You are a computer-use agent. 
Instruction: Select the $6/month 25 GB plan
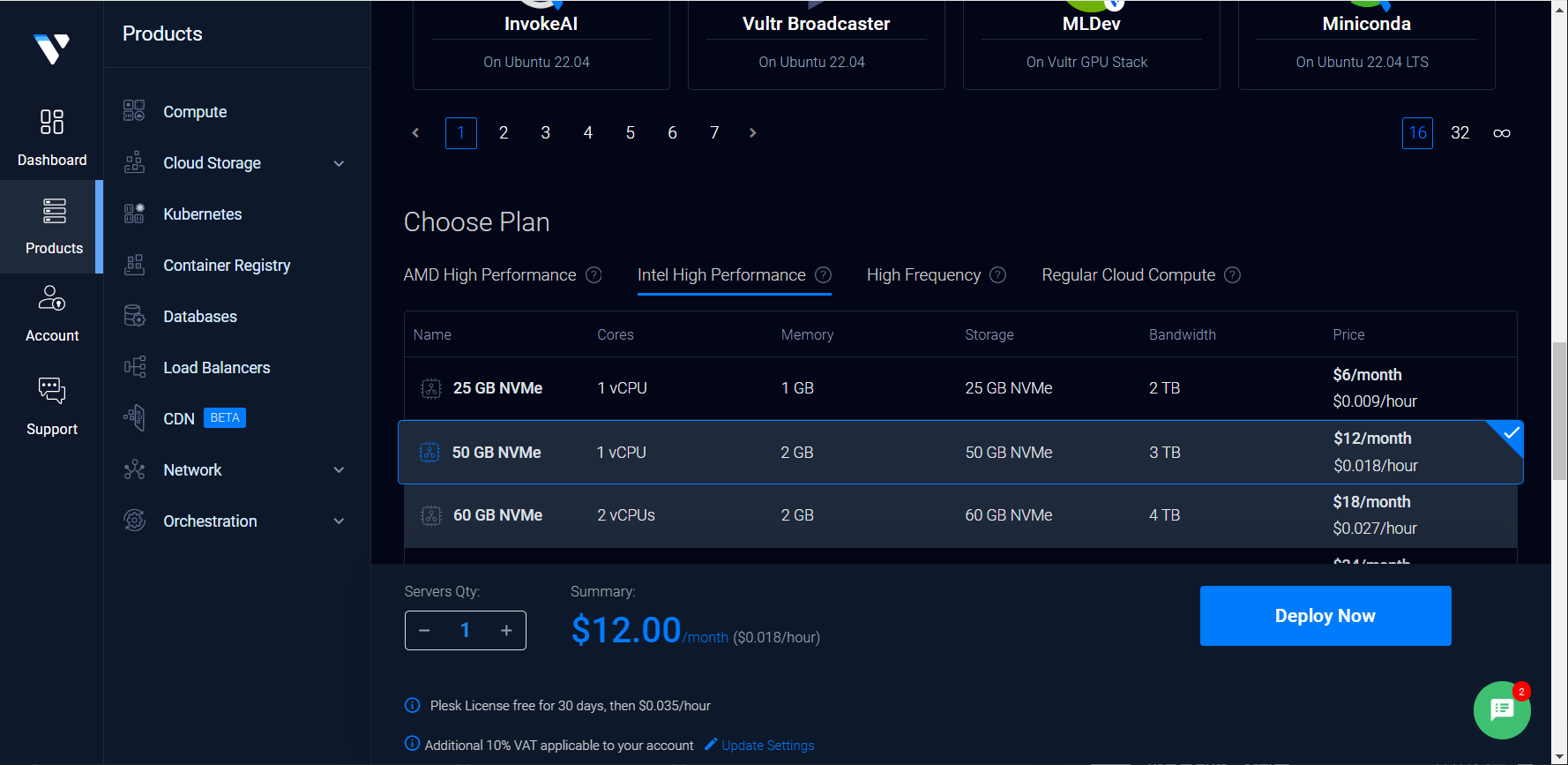point(960,388)
